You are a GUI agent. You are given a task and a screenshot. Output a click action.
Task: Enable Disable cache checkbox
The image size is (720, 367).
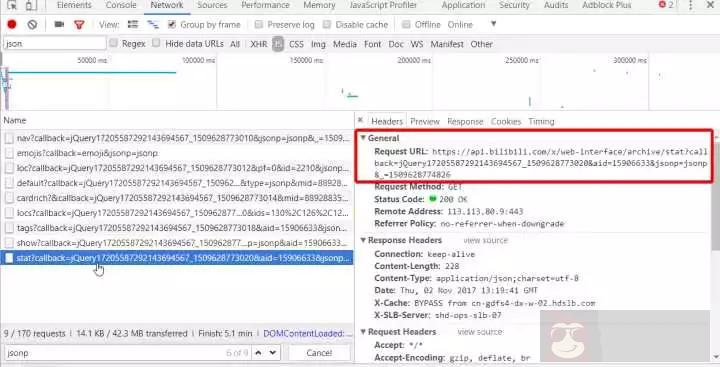point(326,24)
